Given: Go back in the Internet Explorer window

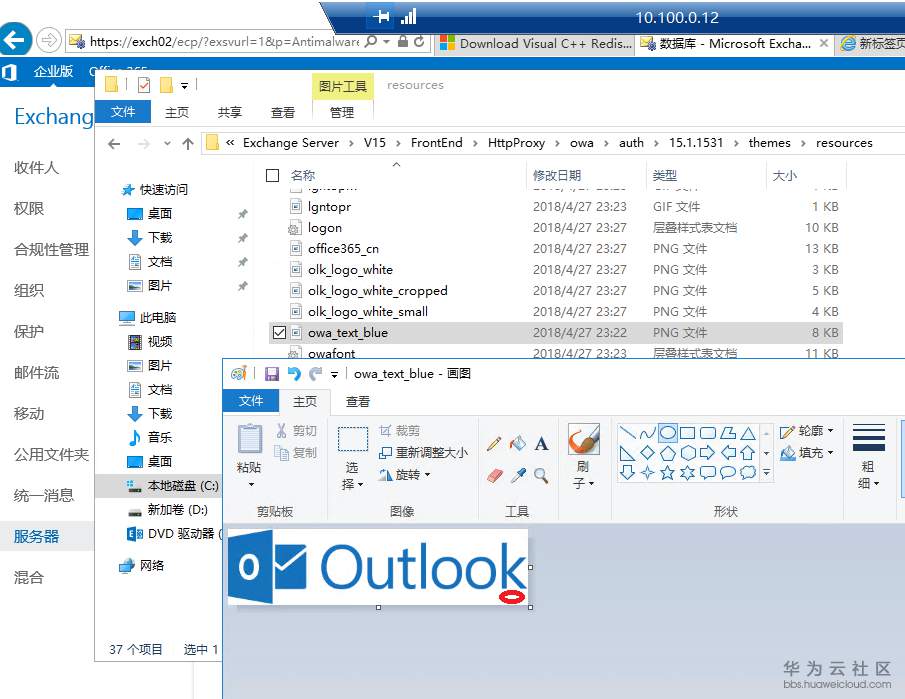Looking at the screenshot, I should click(14, 39).
